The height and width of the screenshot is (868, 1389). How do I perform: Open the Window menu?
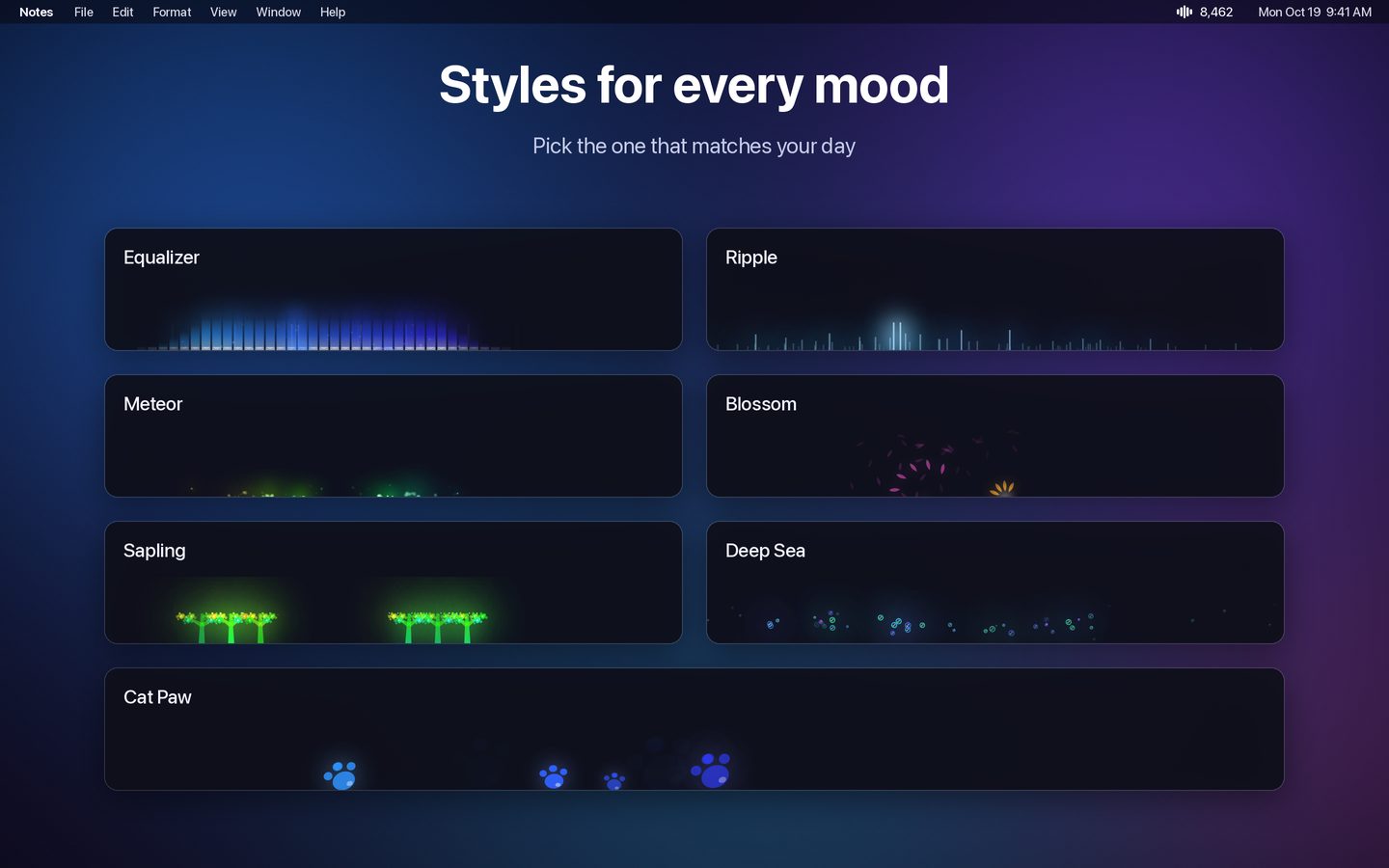[279, 12]
